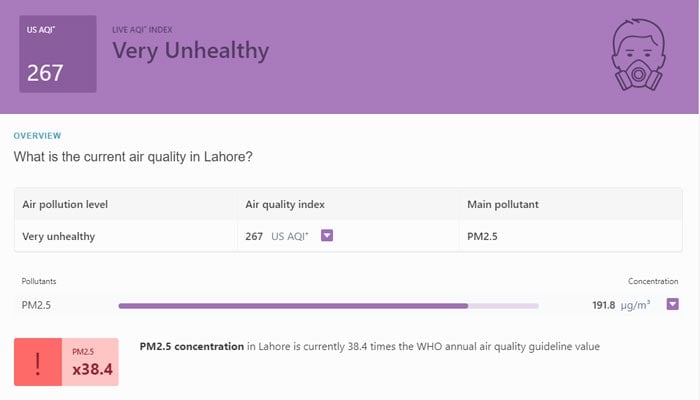The width and height of the screenshot is (700, 400).
Task: Select the PM2.5 label in the pollutants row
Action: [x=36, y=305]
